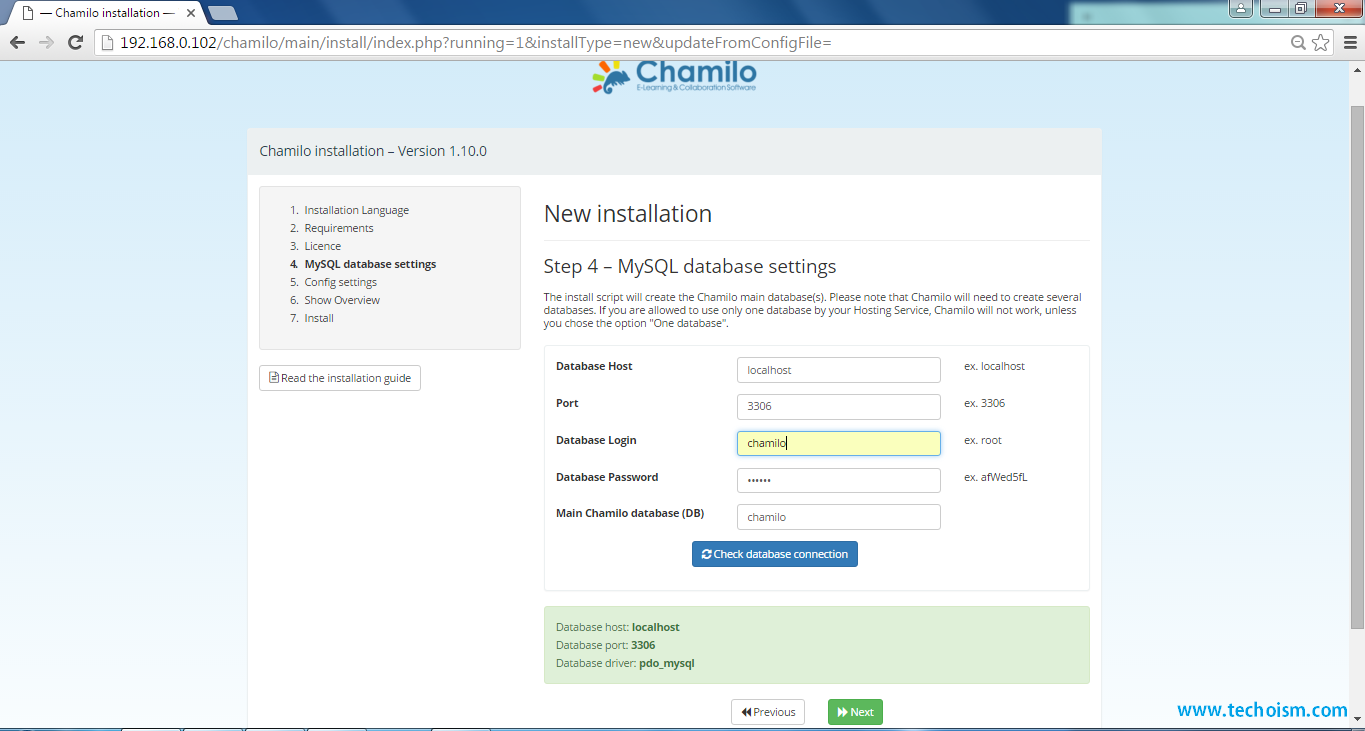Focus the Database Login field
The height and width of the screenshot is (731, 1365).
click(838, 443)
